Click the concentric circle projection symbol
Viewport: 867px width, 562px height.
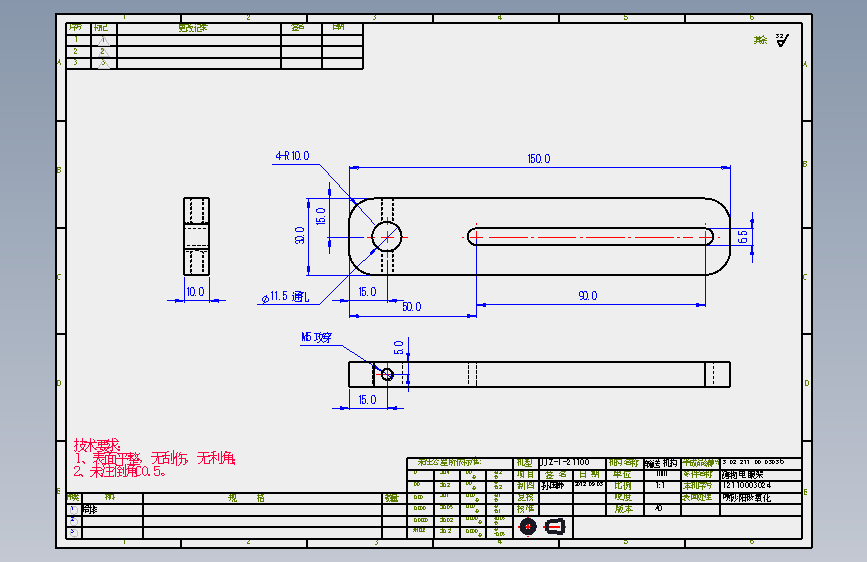tap(527, 527)
